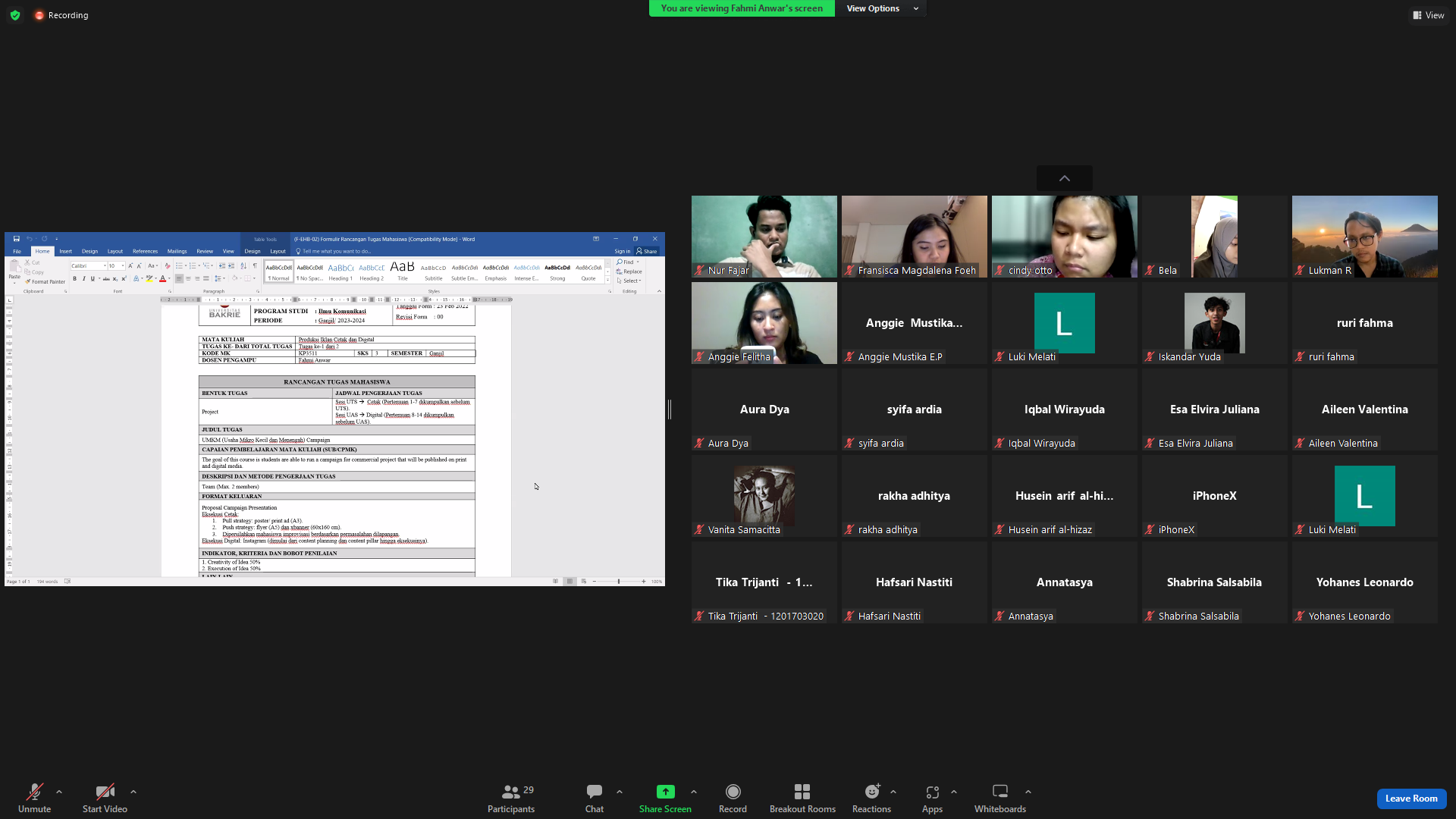Open the Mailings tab in Word
The image size is (1456, 819).
(x=177, y=251)
